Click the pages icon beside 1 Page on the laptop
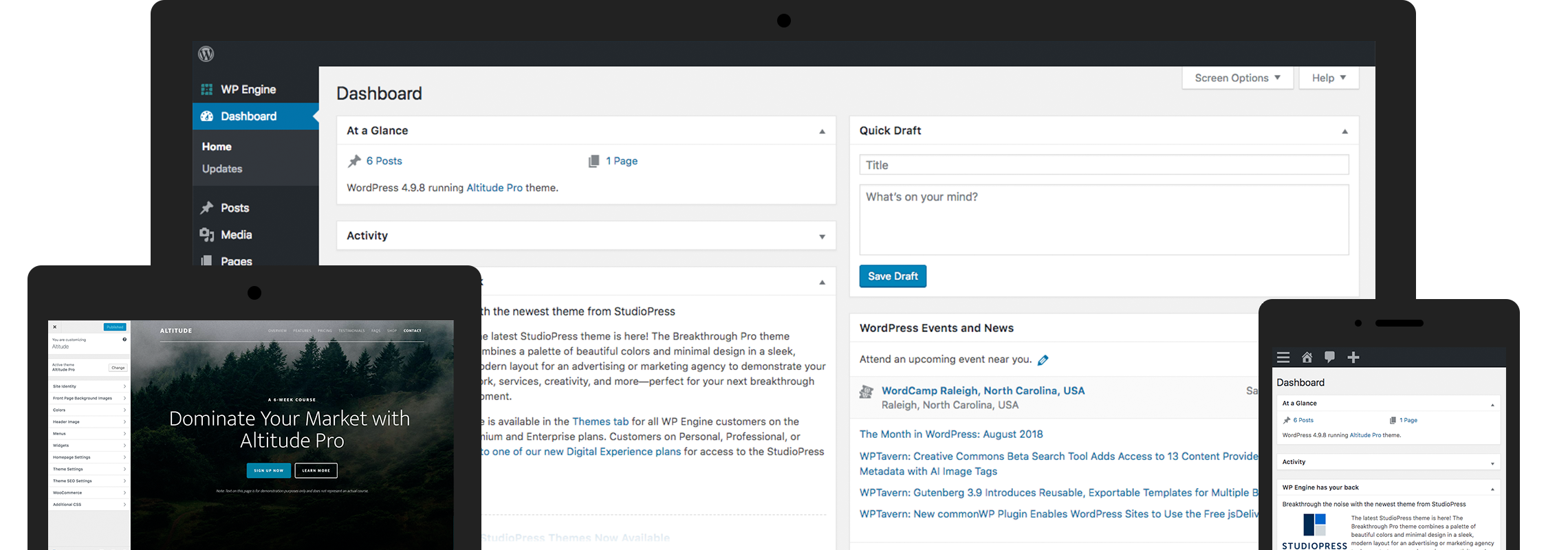The height and width of the screenshot is (550, 1568). tap(594, 161)
